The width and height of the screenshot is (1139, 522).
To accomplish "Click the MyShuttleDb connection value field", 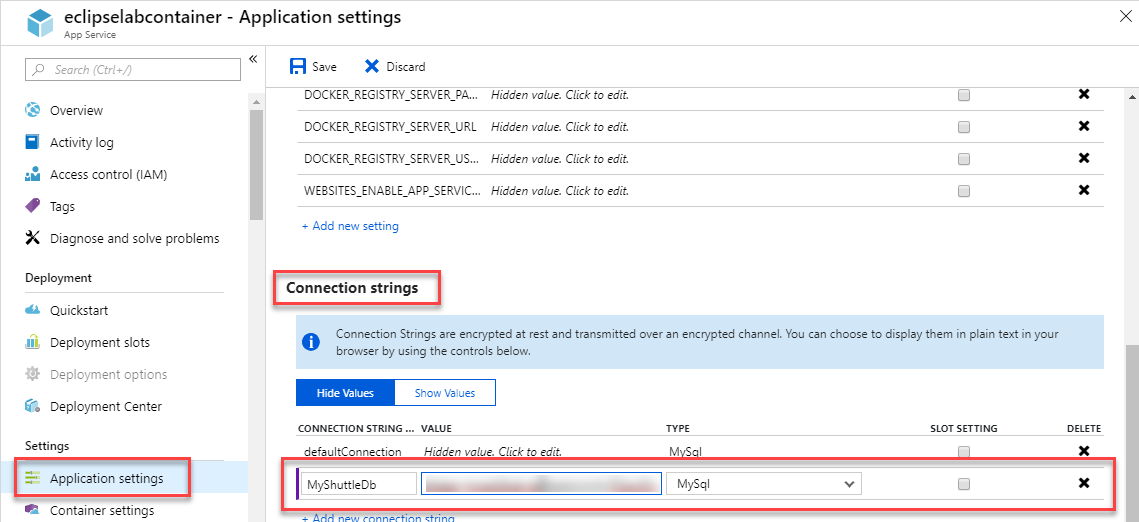I will coord(541,484).
